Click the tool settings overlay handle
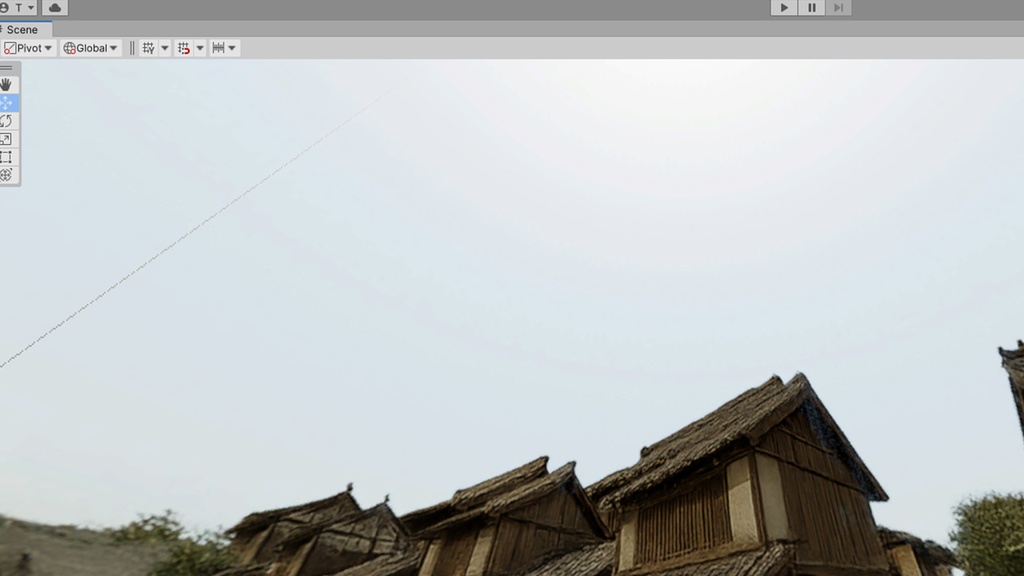This screenshot has width=1024, height=576. click(132, 48)
